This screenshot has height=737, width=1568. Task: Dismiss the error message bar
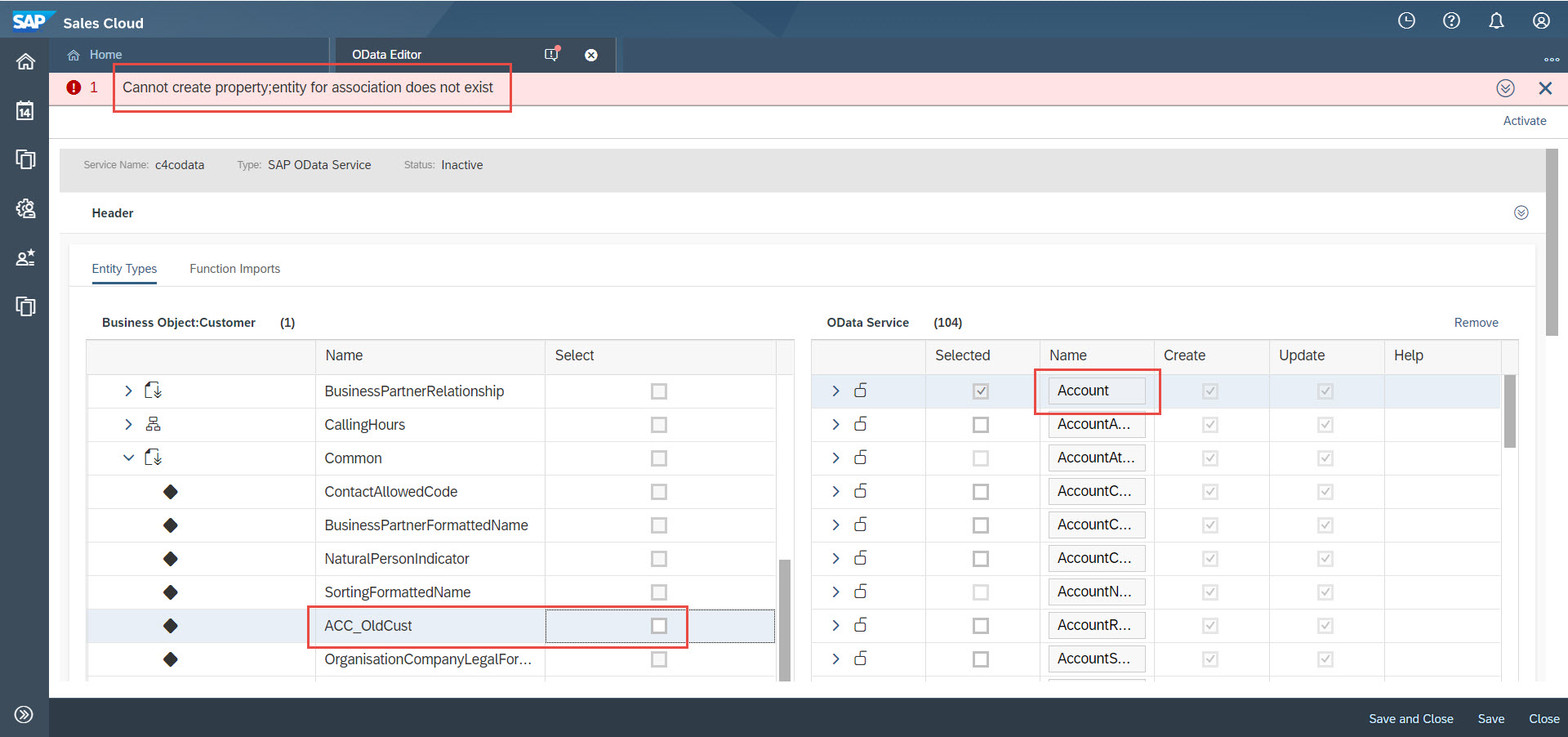[1545, 88]
